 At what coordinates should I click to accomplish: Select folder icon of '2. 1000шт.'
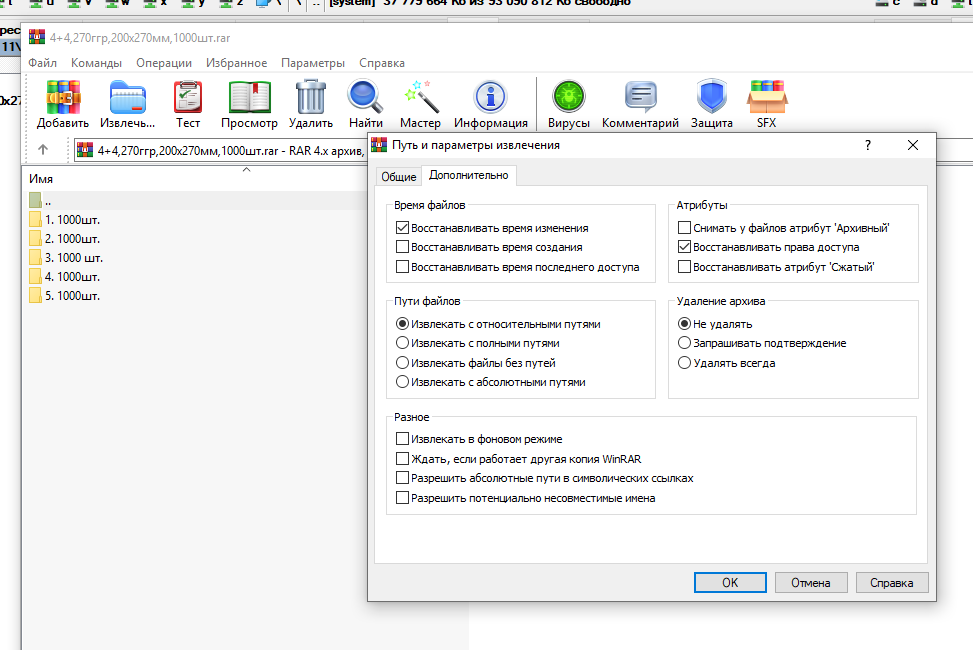35,239
